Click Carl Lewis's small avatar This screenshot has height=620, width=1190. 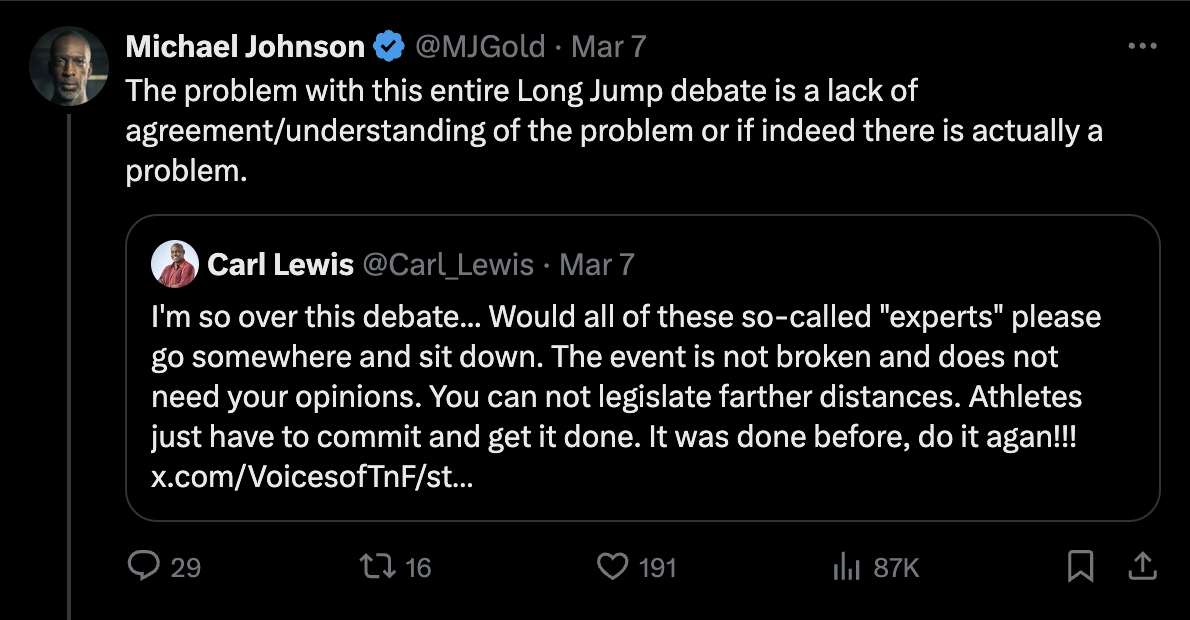coord(174,265)
